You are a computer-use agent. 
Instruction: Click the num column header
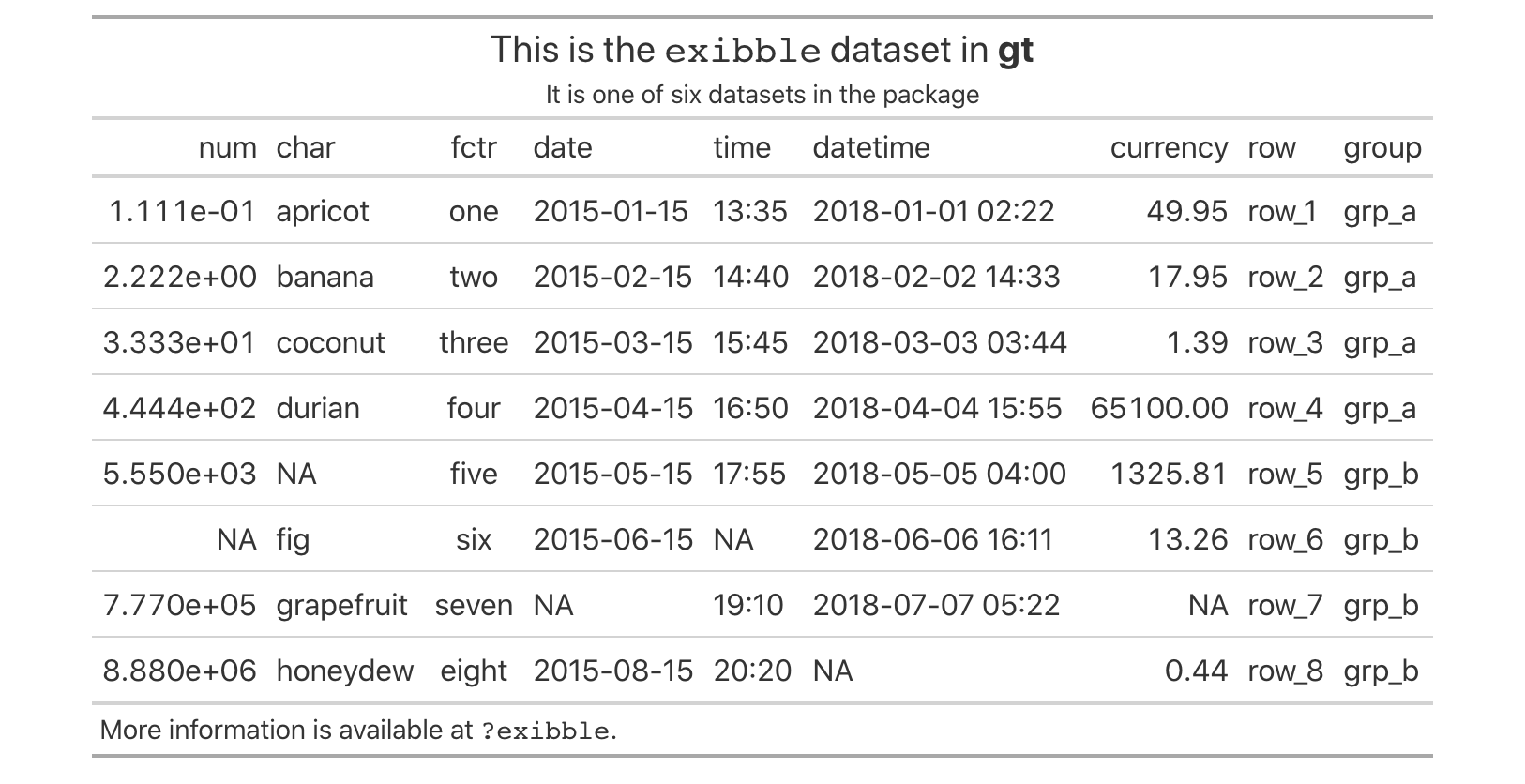click(x=227, y=147)
